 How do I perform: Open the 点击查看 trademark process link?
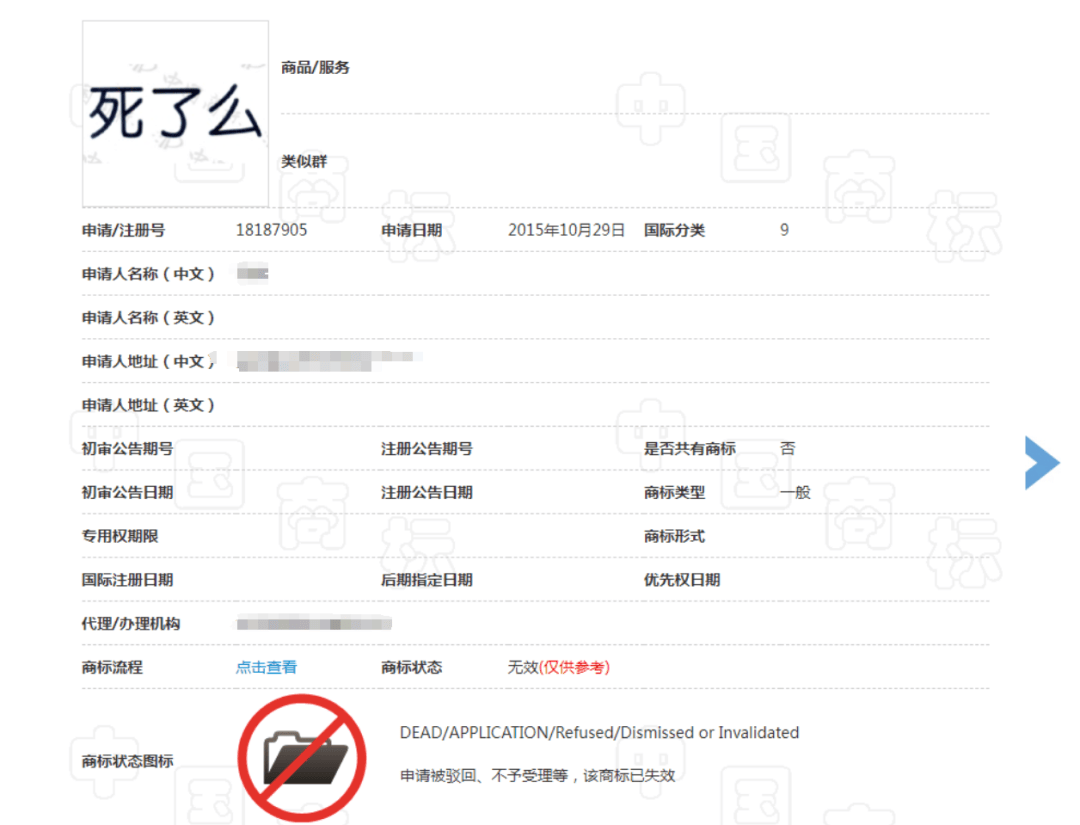[266, 667]
